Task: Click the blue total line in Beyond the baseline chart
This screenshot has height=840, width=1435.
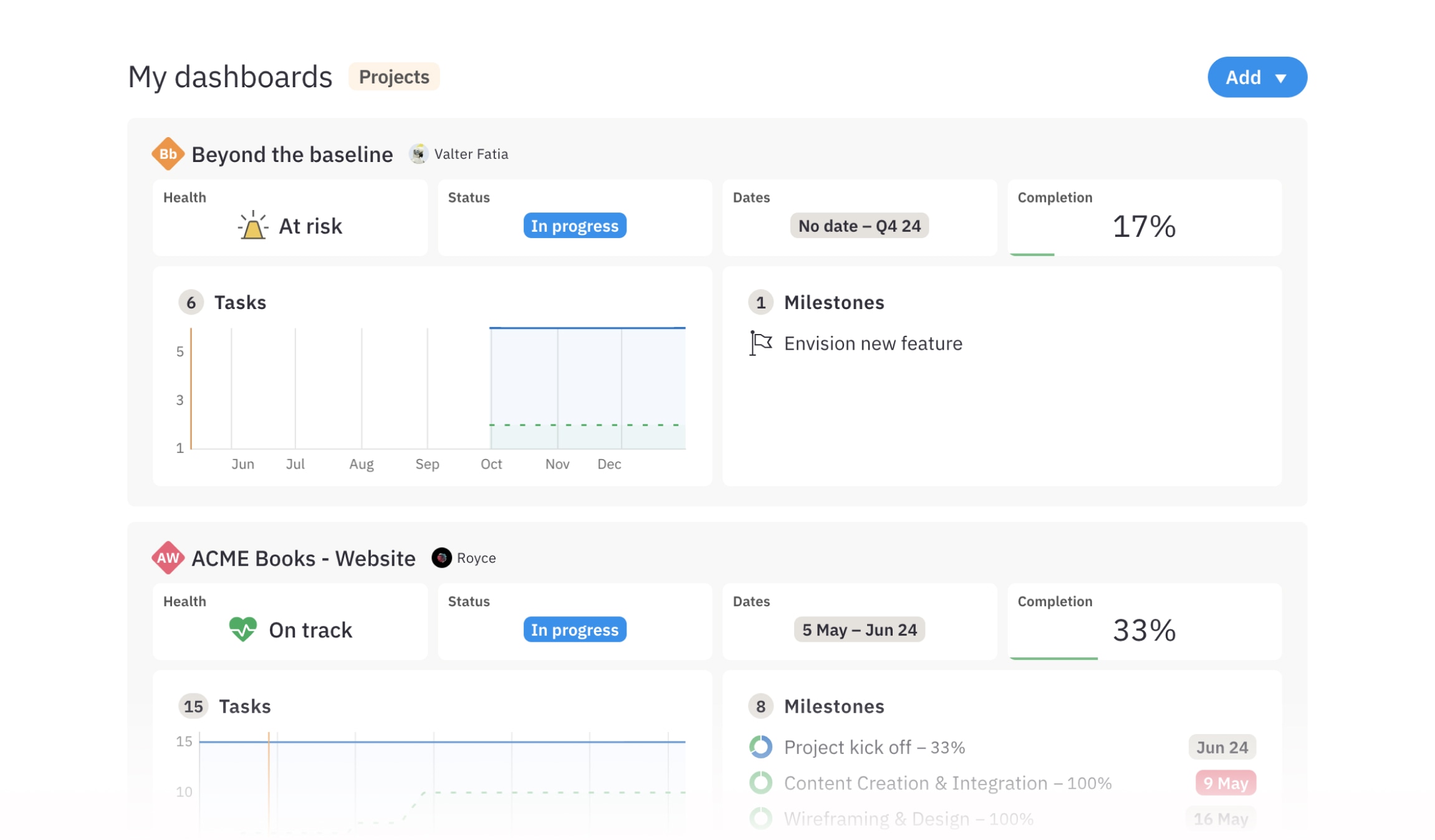Action: (x=587, y=328)
